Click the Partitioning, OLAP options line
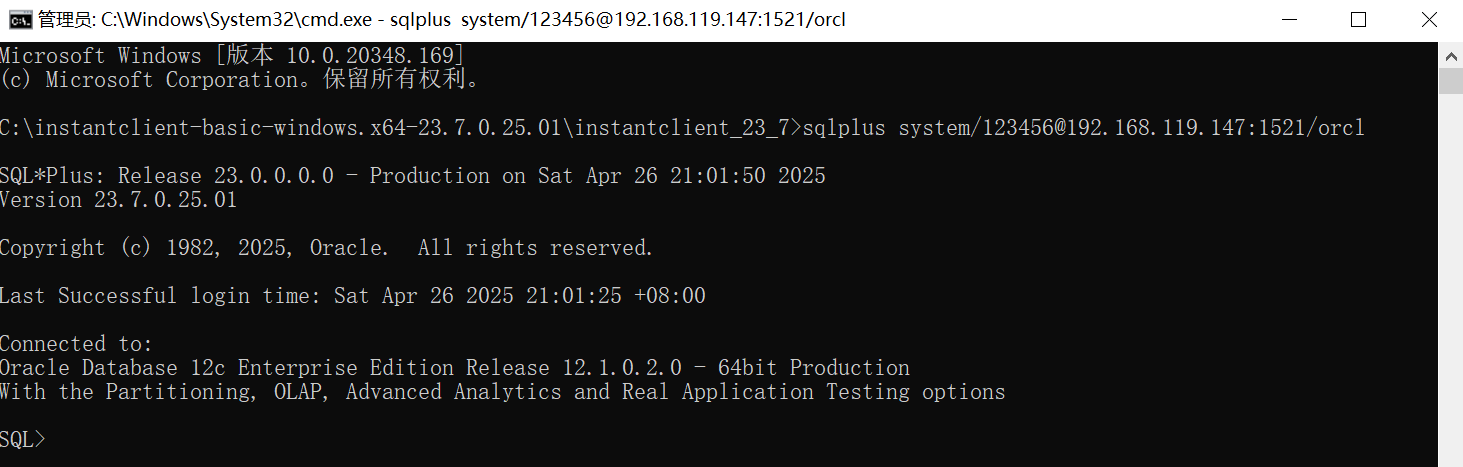The image size is (1463, 467). [503, 392]
